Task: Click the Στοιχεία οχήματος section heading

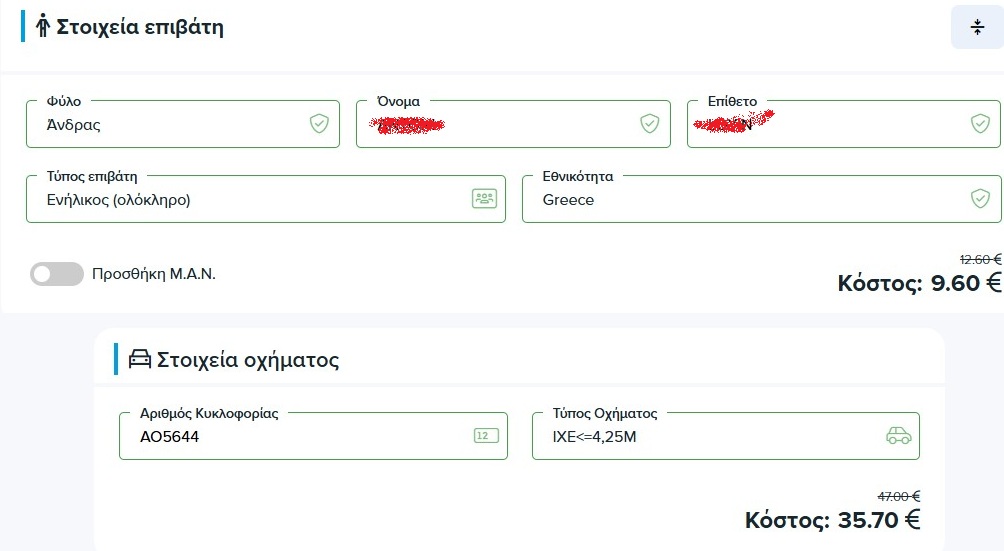Action: click(248, 360)
